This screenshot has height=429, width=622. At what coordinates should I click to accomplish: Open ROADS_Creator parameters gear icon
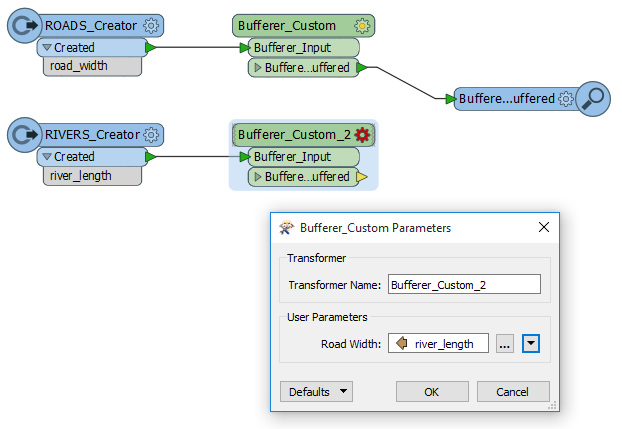point(151,26)
